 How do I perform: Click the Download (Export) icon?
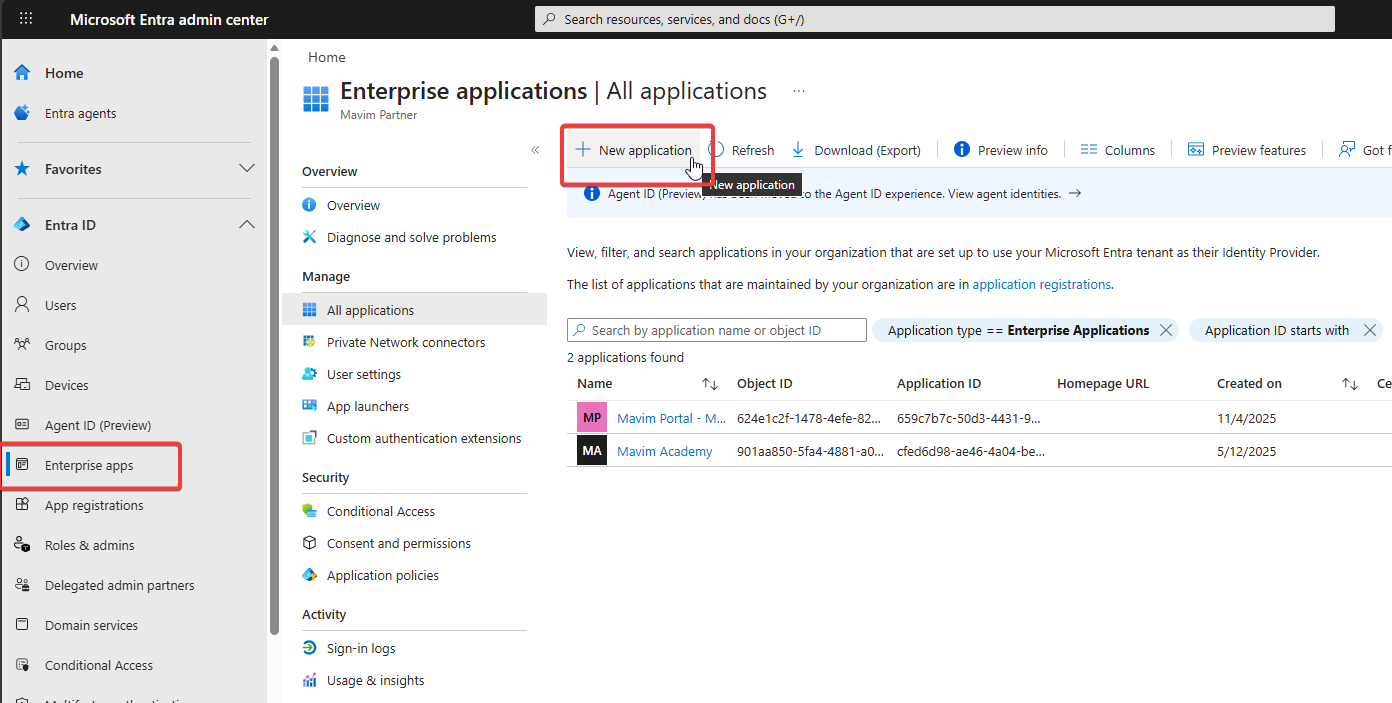coord(798,150)
